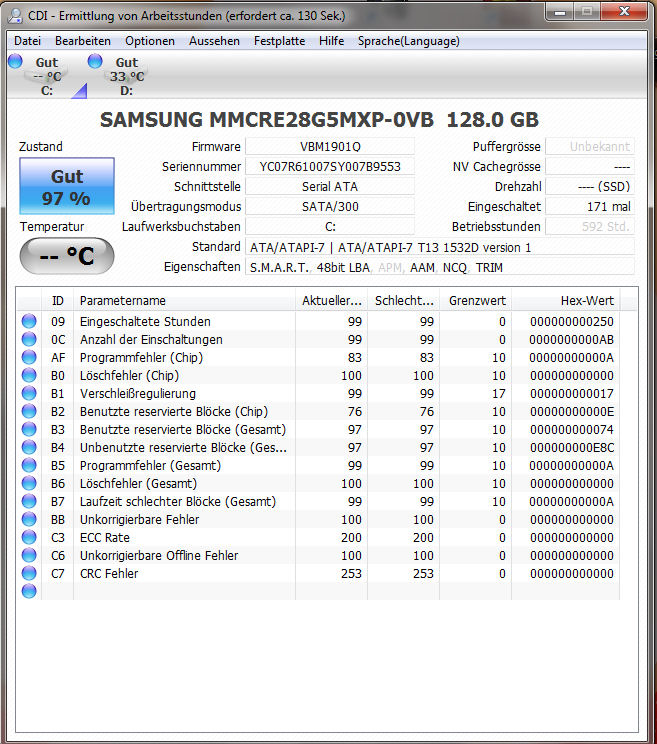The width and height of the screenshot is (657, 744).
Task: Click hex value 000000000E8C
Action: (572, 447)
